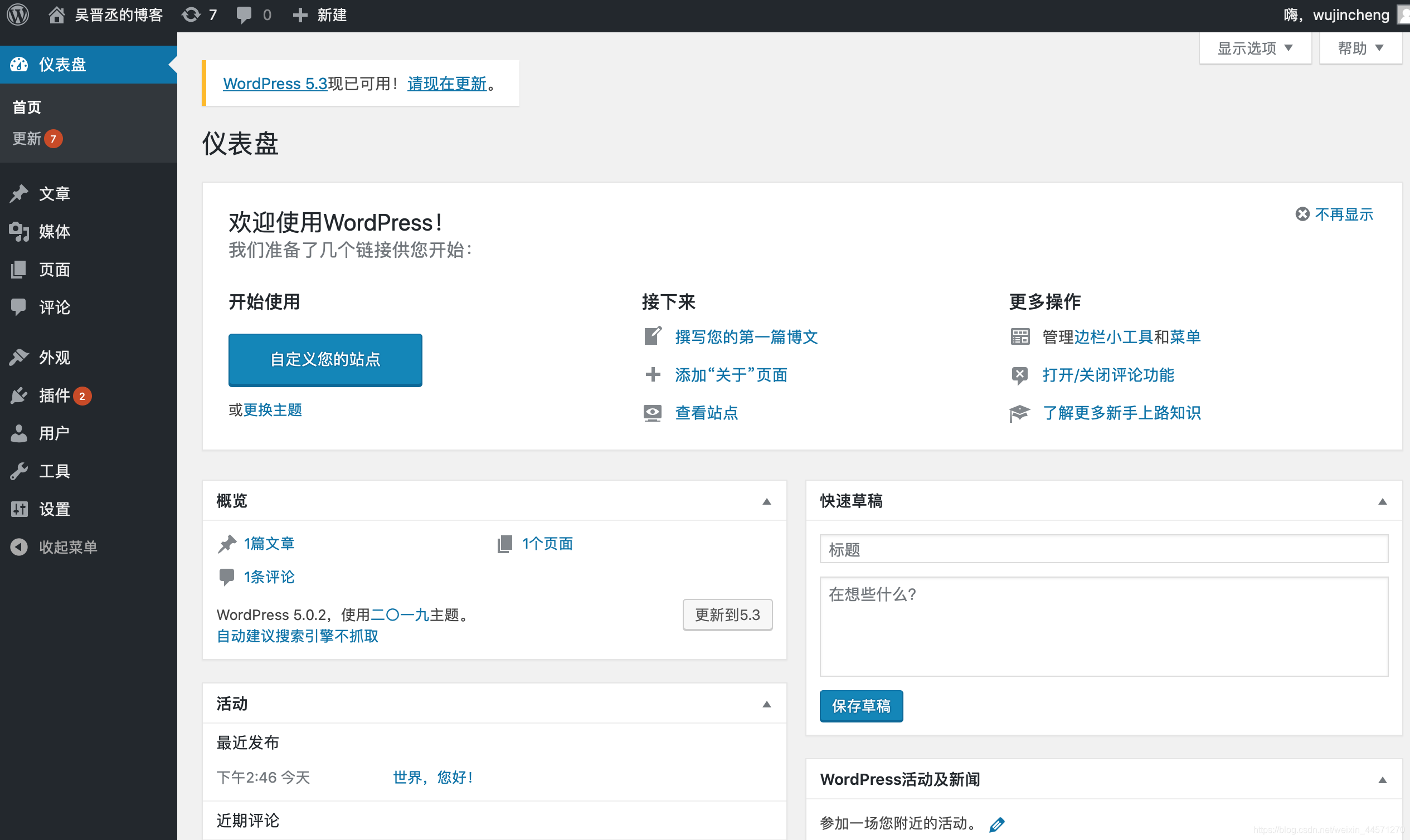Click the 工具 wrench icon in sidebar

pos(20,471)
